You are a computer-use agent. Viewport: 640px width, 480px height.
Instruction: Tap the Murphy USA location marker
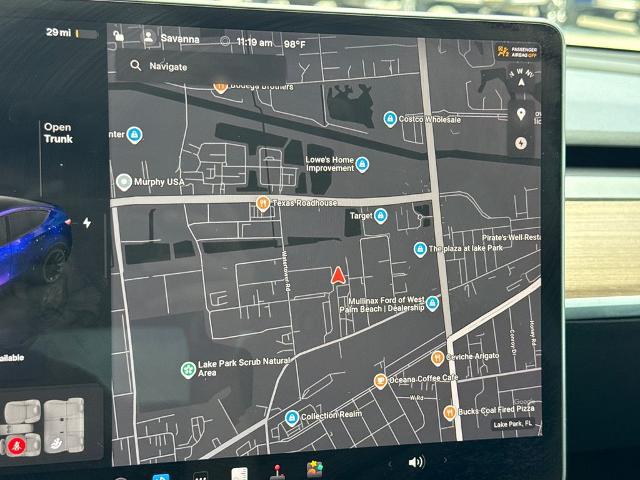124,182
